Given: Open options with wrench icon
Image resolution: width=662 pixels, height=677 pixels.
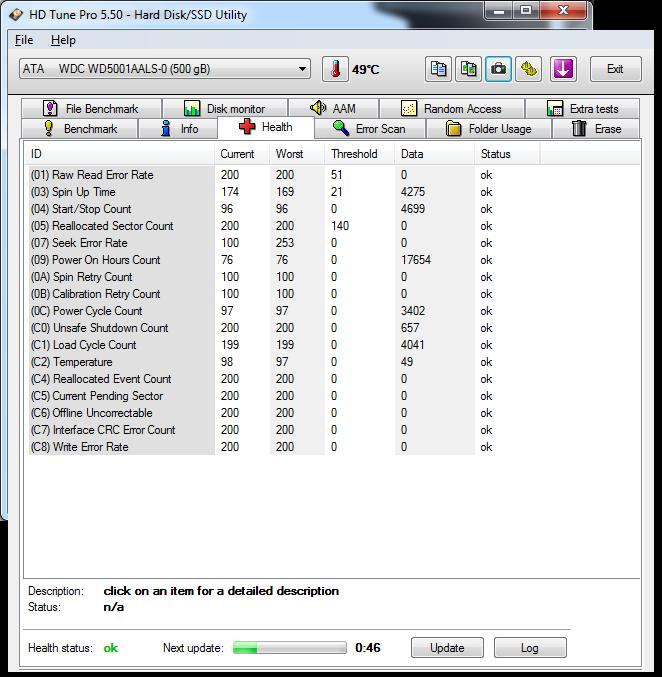Looking at the screenshot, I should tap(529, 69).
